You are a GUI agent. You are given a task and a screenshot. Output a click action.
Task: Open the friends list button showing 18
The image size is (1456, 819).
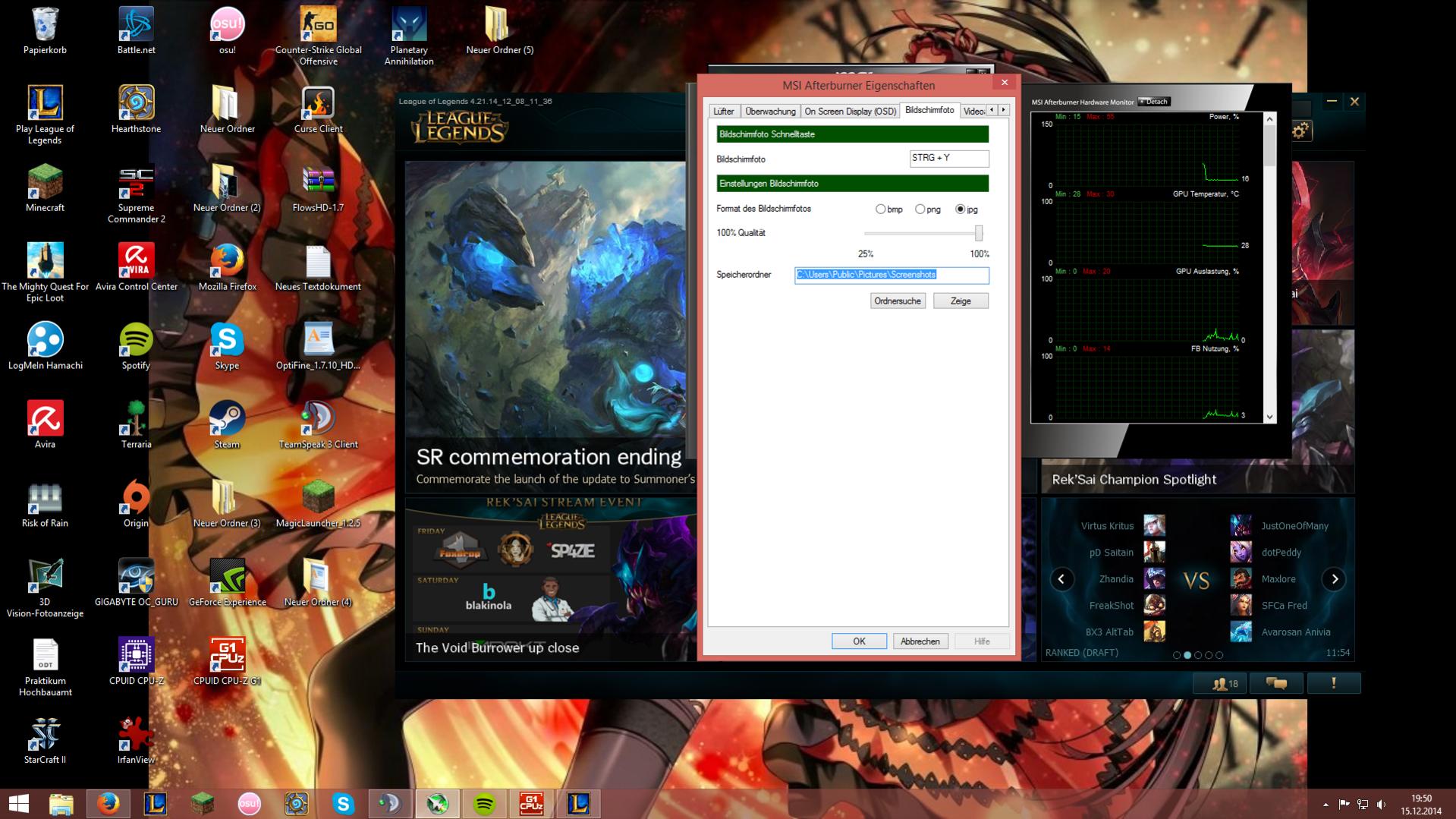click(1220, 684)
